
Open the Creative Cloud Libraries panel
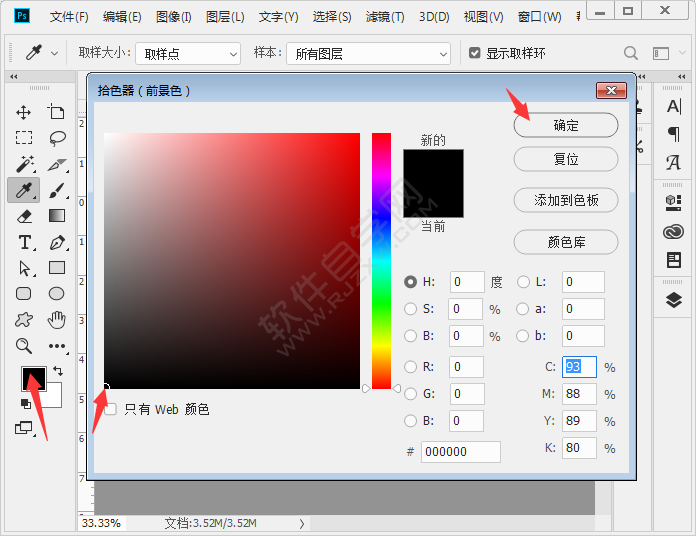click(x=673, y=232)
